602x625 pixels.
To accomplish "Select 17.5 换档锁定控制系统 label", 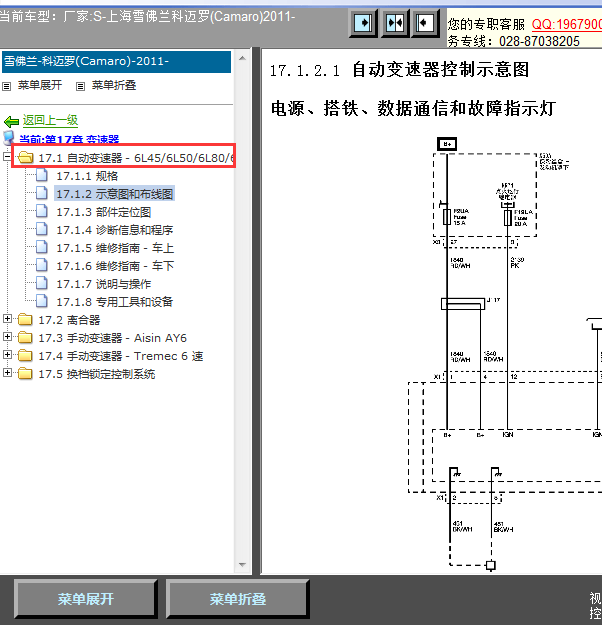I will (97, 374).
